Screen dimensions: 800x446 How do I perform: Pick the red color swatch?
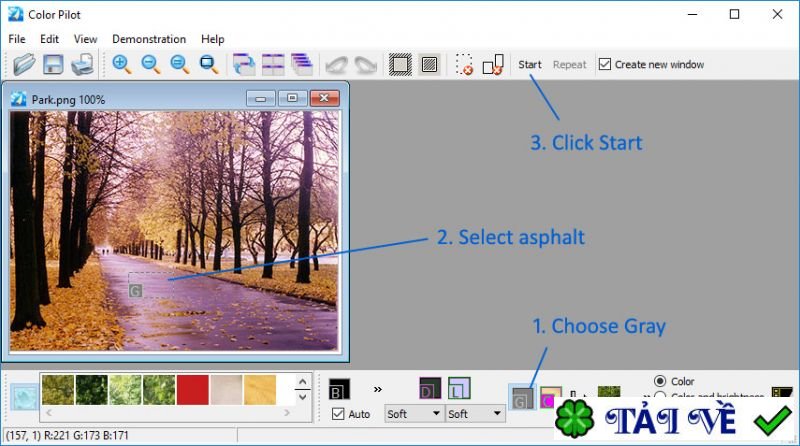192,390
